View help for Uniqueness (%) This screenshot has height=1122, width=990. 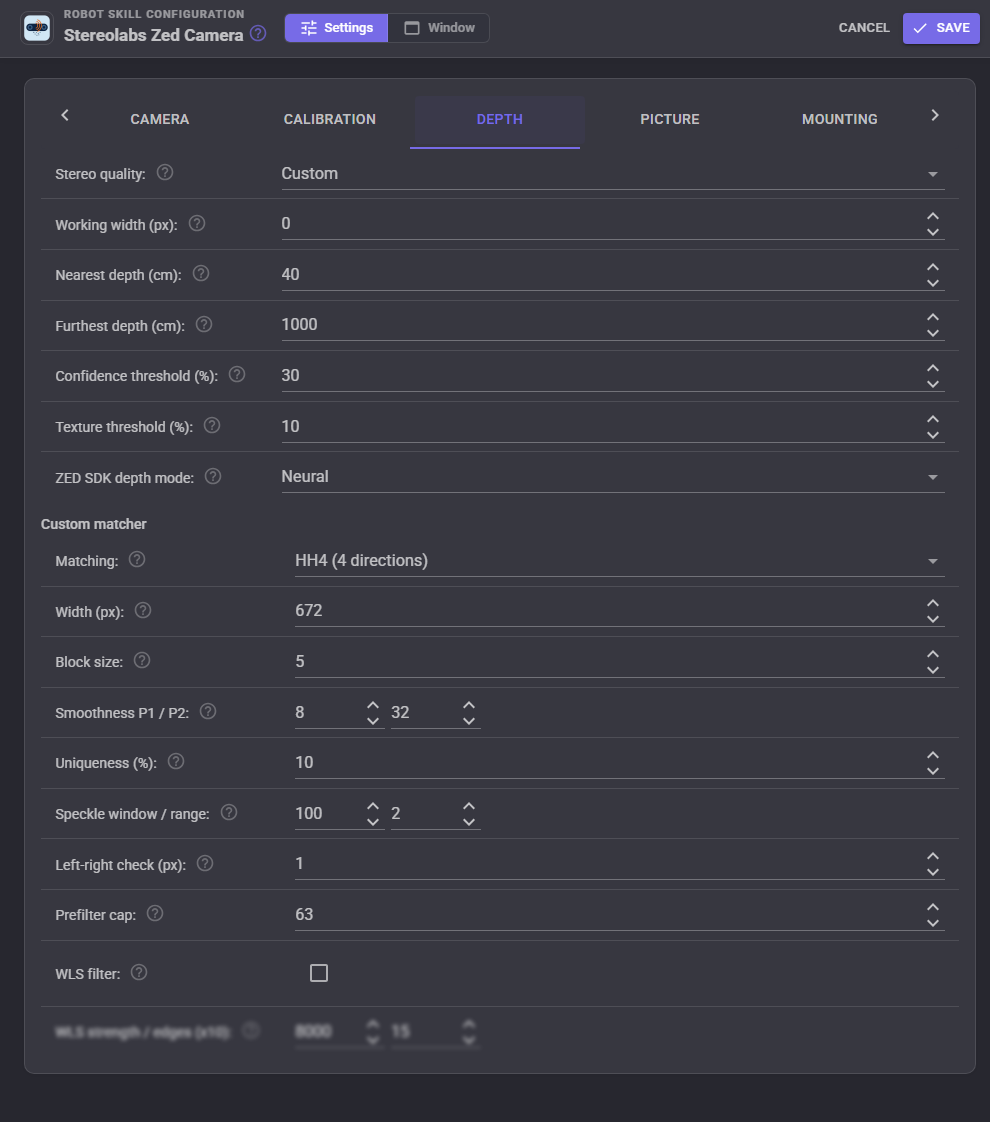[175, 761]
